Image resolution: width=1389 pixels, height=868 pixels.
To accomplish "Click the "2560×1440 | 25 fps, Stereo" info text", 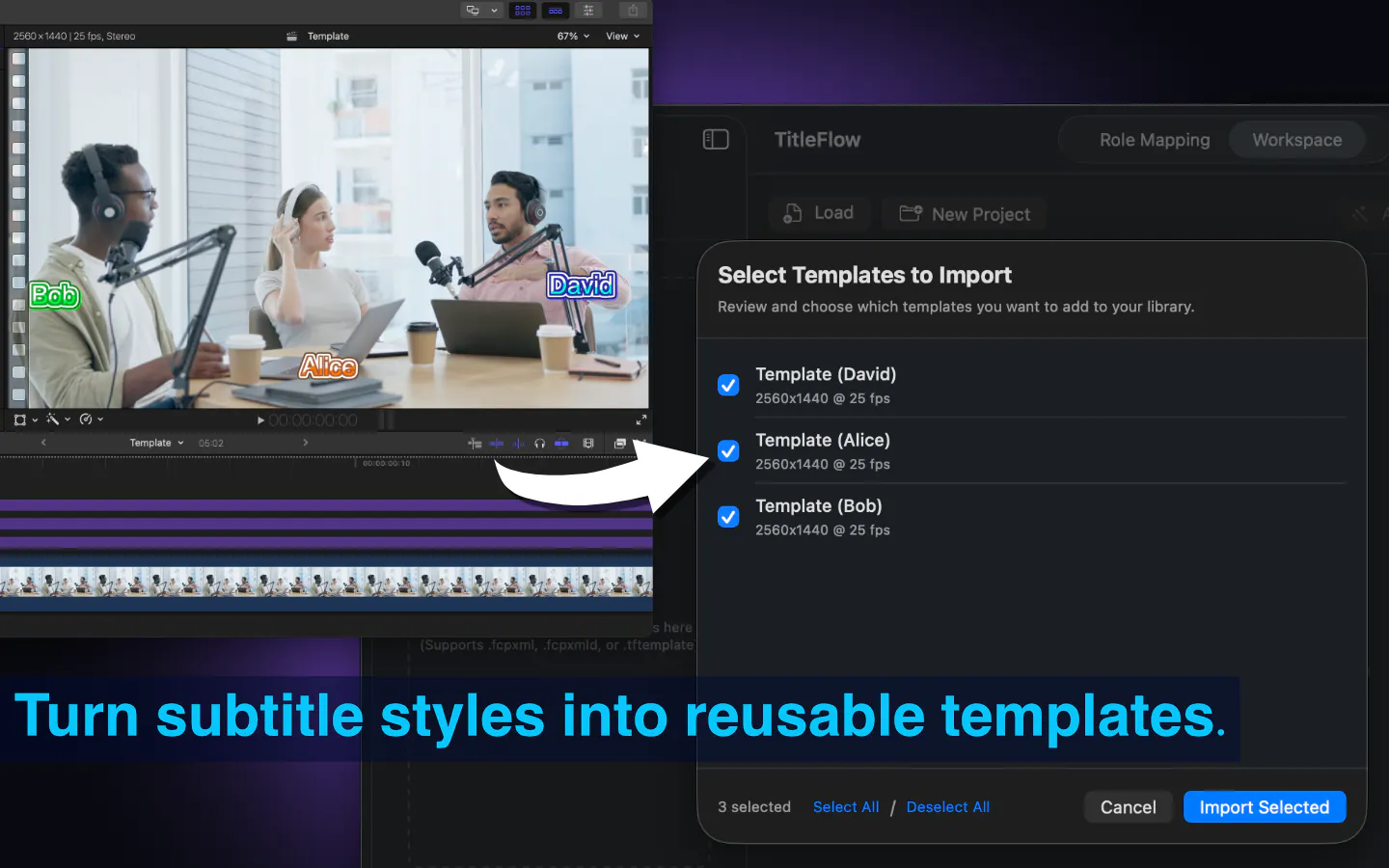I will pos(74,37).
